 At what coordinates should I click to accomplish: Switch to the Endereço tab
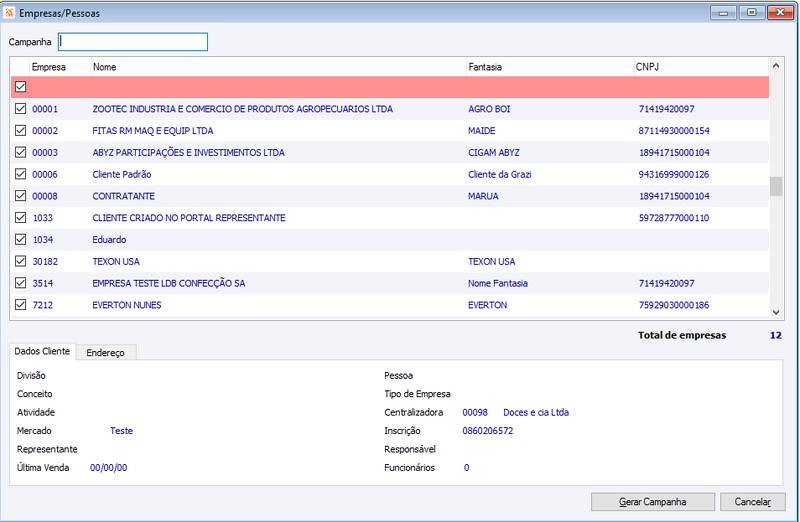coord(106,353)
